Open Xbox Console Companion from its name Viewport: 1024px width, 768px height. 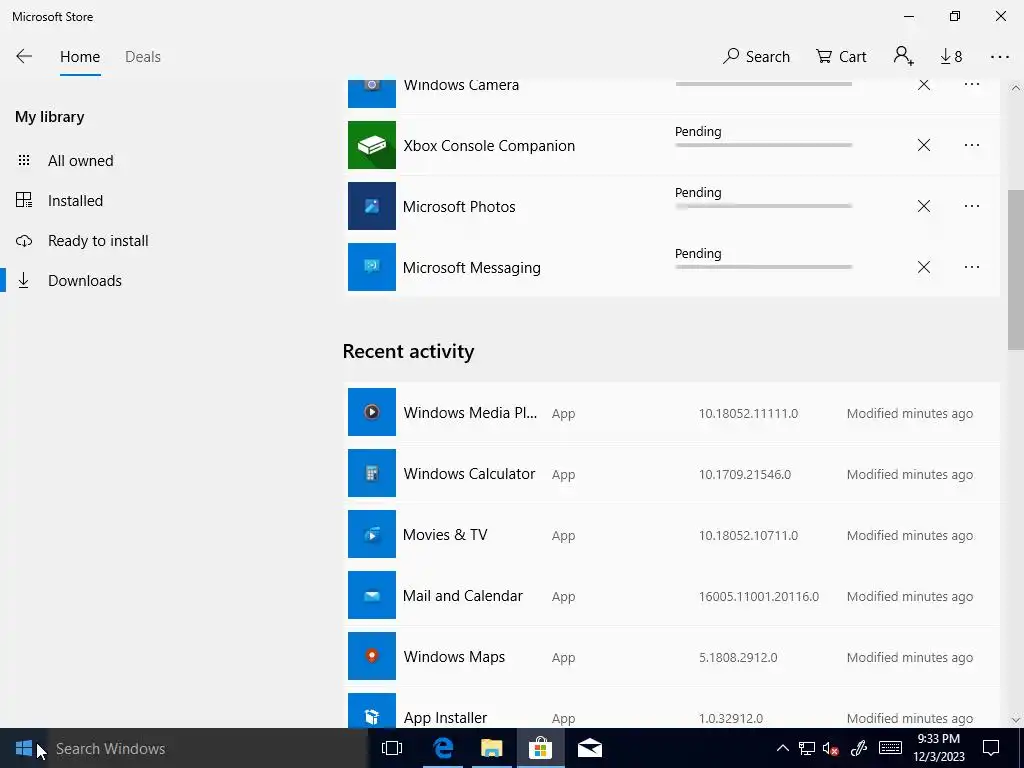[x=489, y=146]
